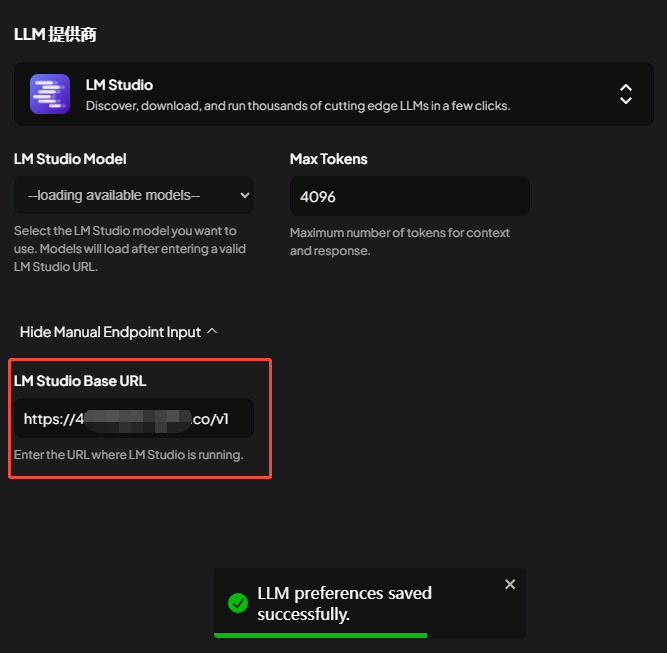The height and width of the screenshot is (653, 667).
Task: Click the maximum tokens helper description
Action: coord(400,241)
